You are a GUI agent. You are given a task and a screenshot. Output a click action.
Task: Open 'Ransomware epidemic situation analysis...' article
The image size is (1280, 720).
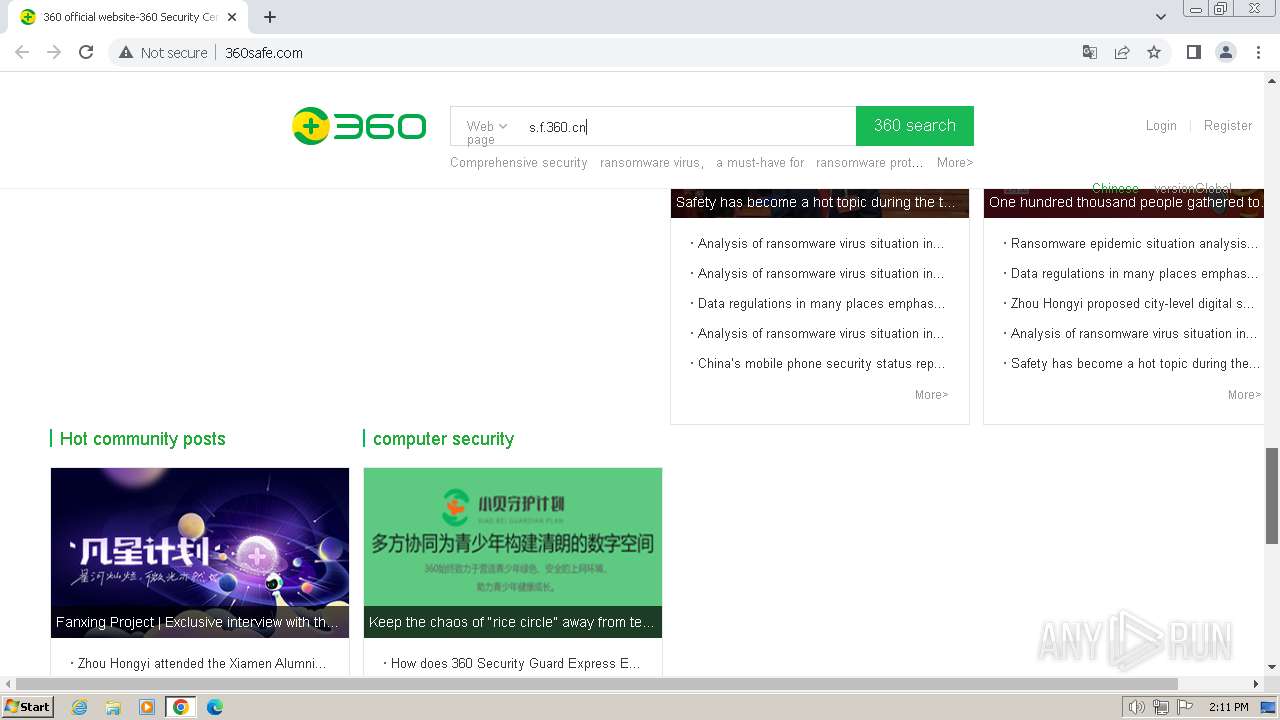click(x=1134, y=243)
